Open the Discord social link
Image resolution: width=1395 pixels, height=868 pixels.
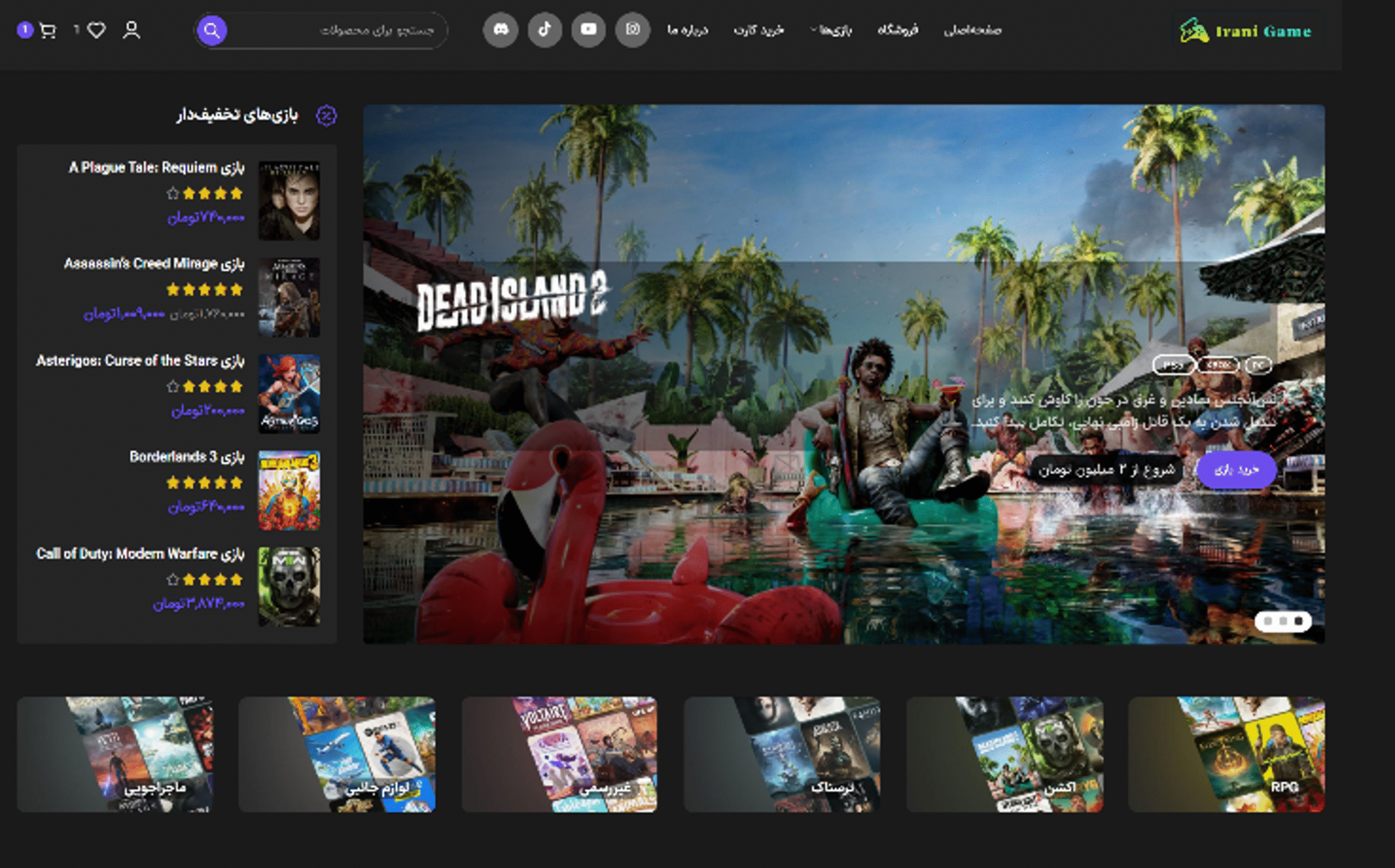pos(501,29)
